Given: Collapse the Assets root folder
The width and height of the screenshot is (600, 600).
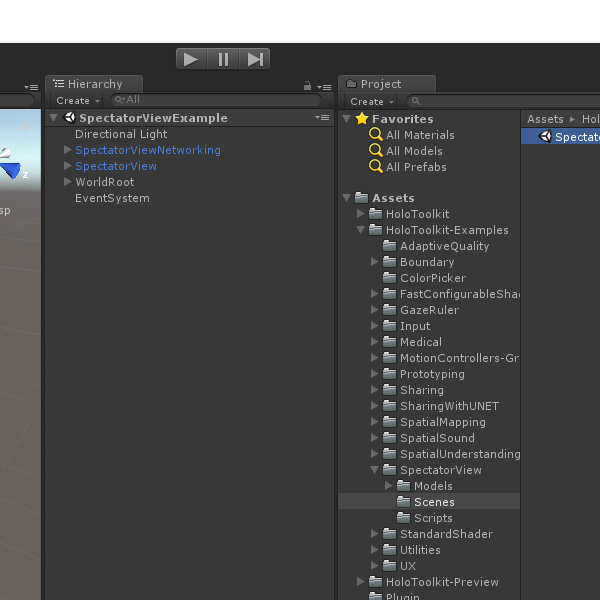Looking at the screenshot, I should point(347,198).
